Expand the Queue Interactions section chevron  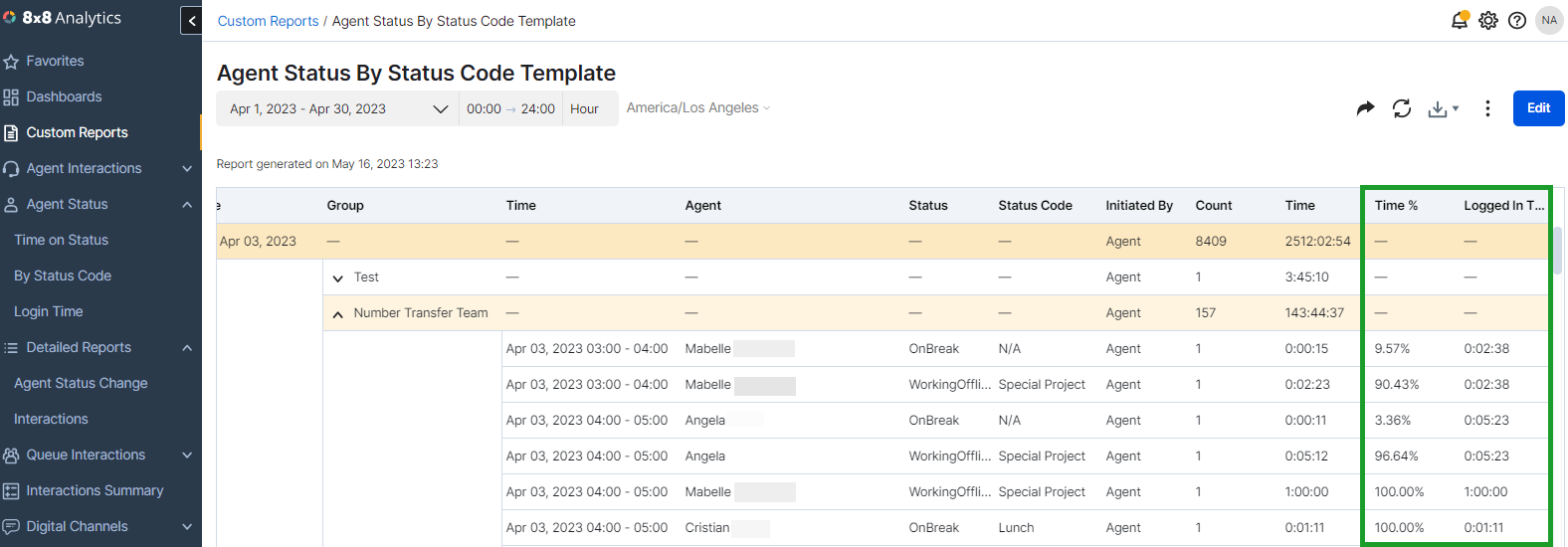[187, 456]
